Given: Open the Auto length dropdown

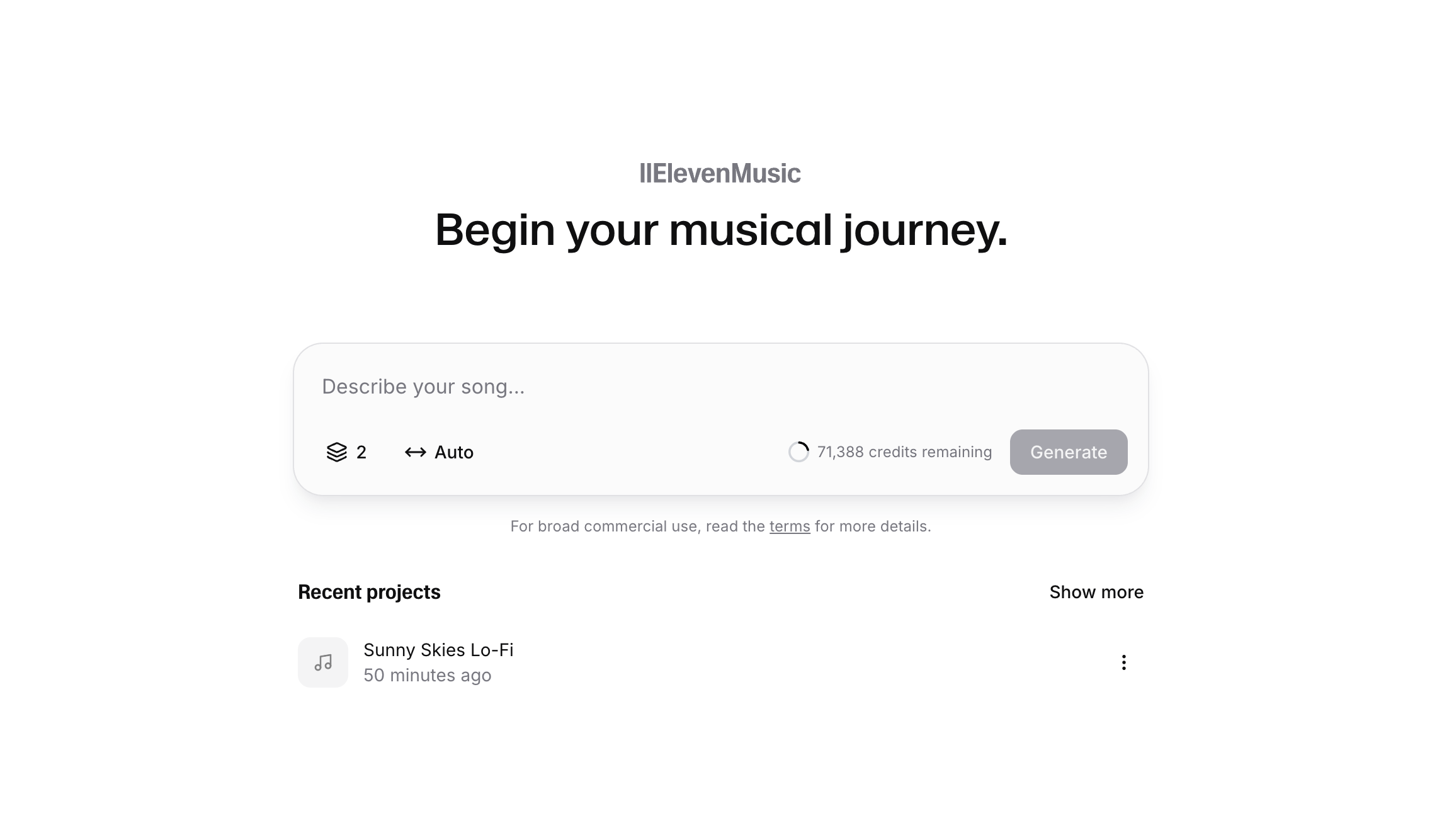Looking at the screenshot, I should (439, 452).
